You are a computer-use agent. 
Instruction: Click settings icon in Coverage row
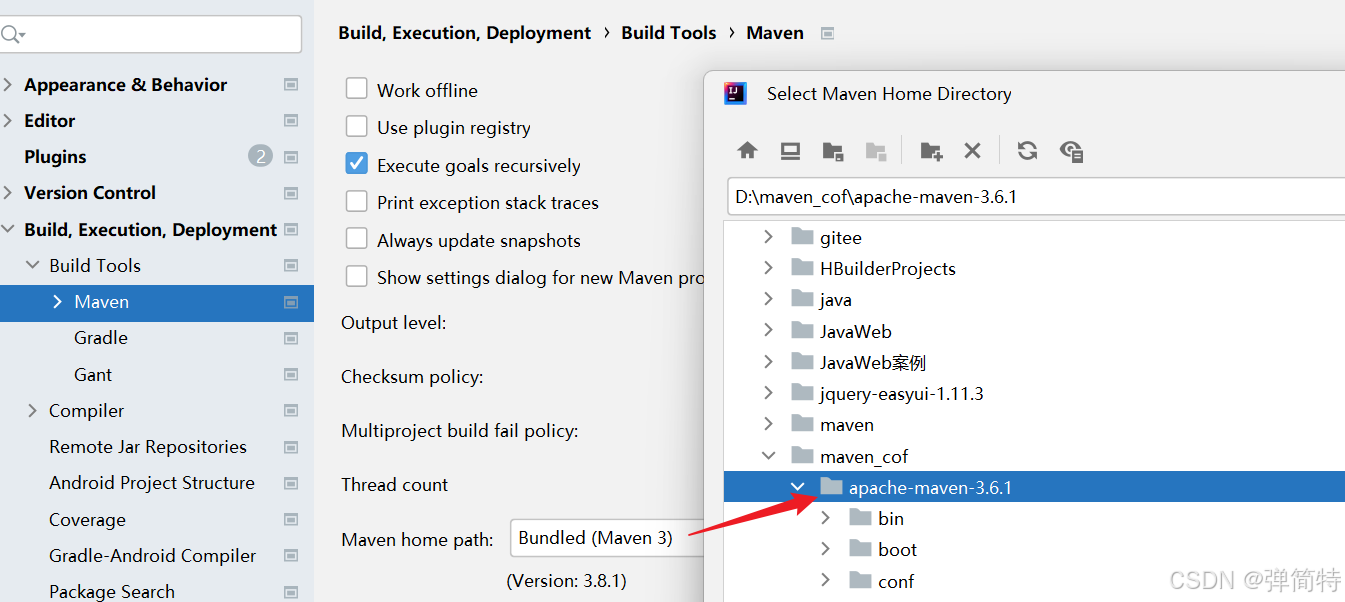[x=291, y=520]
